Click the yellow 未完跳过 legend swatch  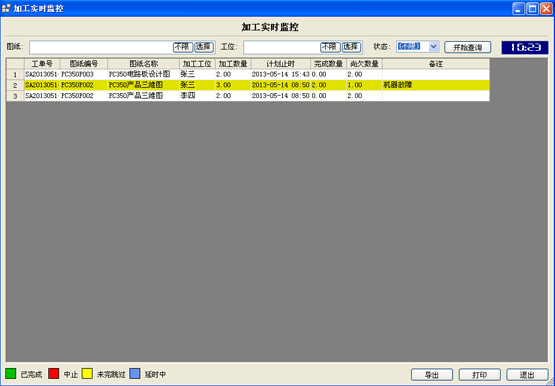(x=87, y=374)
